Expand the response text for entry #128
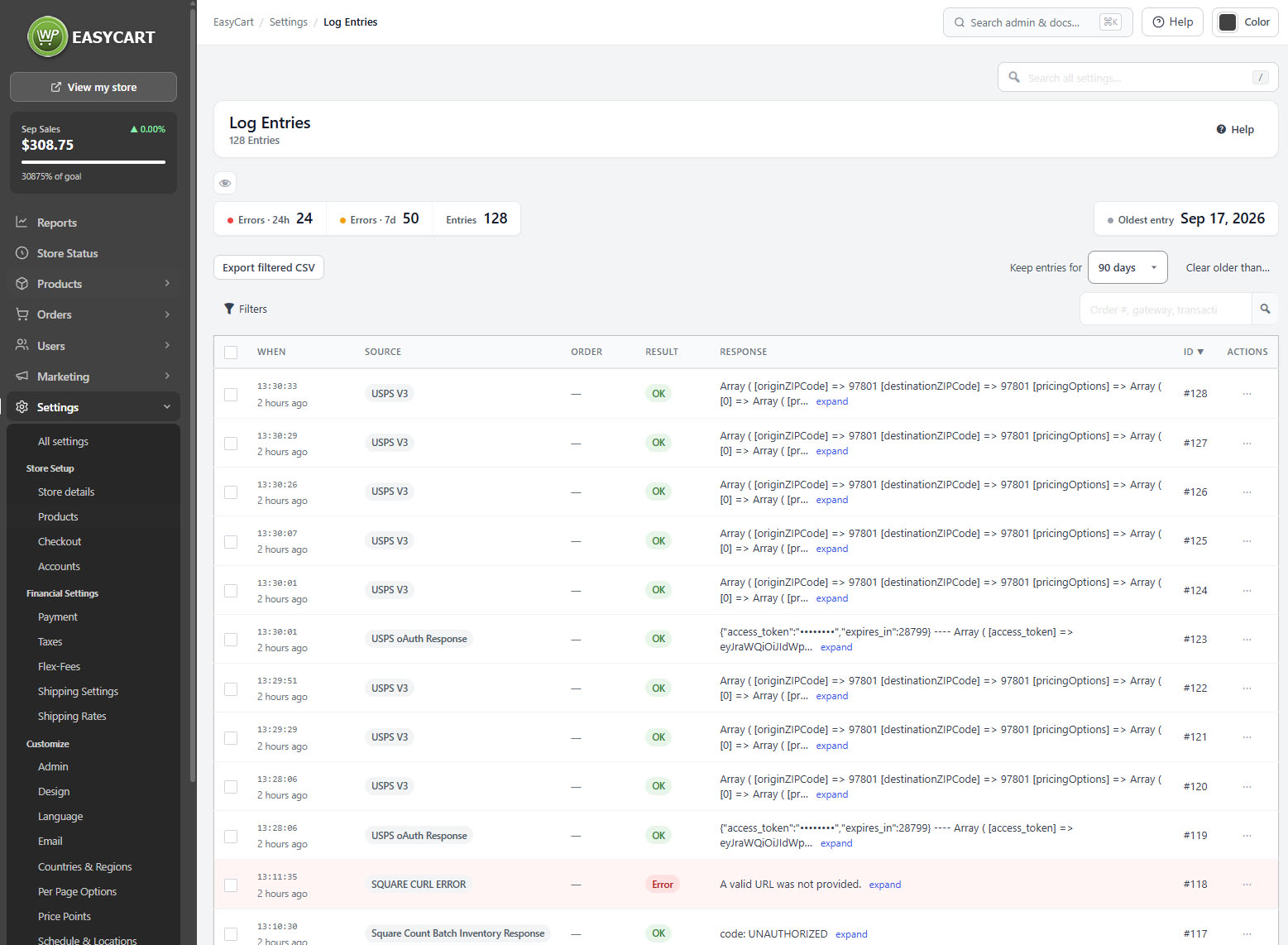 [831, 402]
